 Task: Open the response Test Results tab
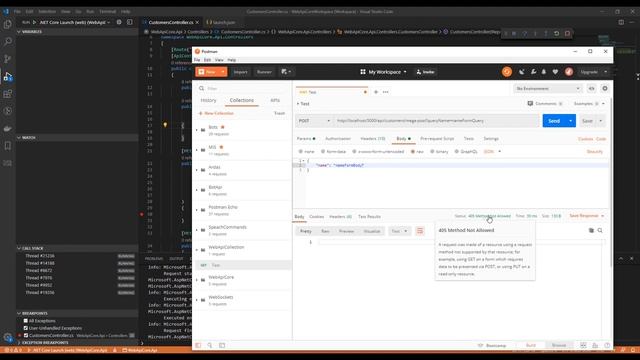click(x=369, y=217)
